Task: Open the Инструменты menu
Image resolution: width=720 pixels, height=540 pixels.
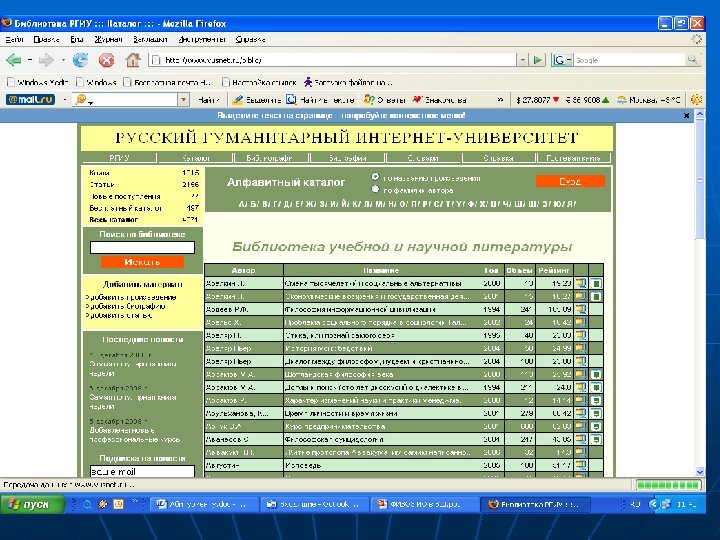Action: point(202,39)
